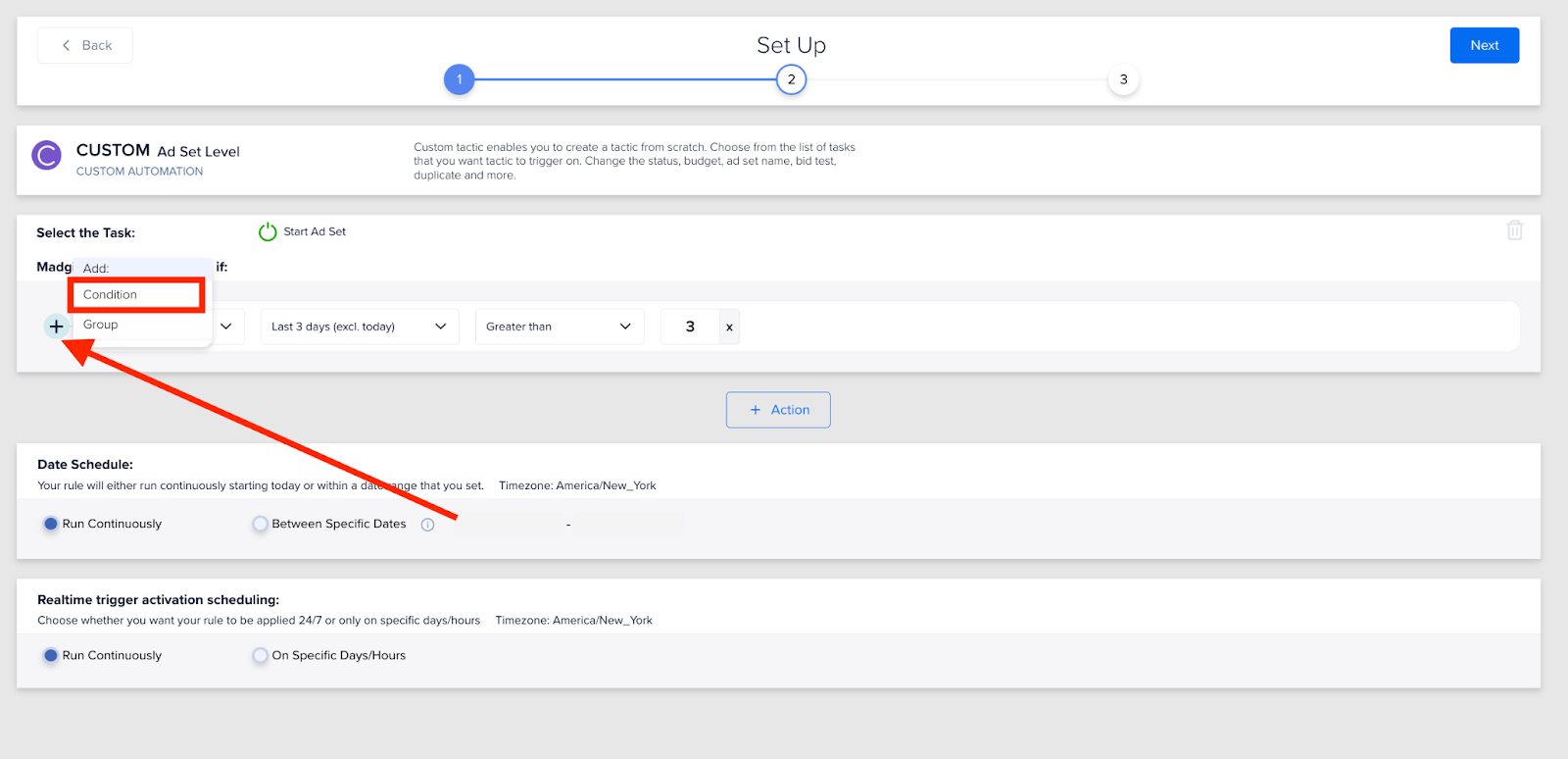The image size is (1568, 759).
Task: Clear the value with the x icon
Action: [729, 328]
